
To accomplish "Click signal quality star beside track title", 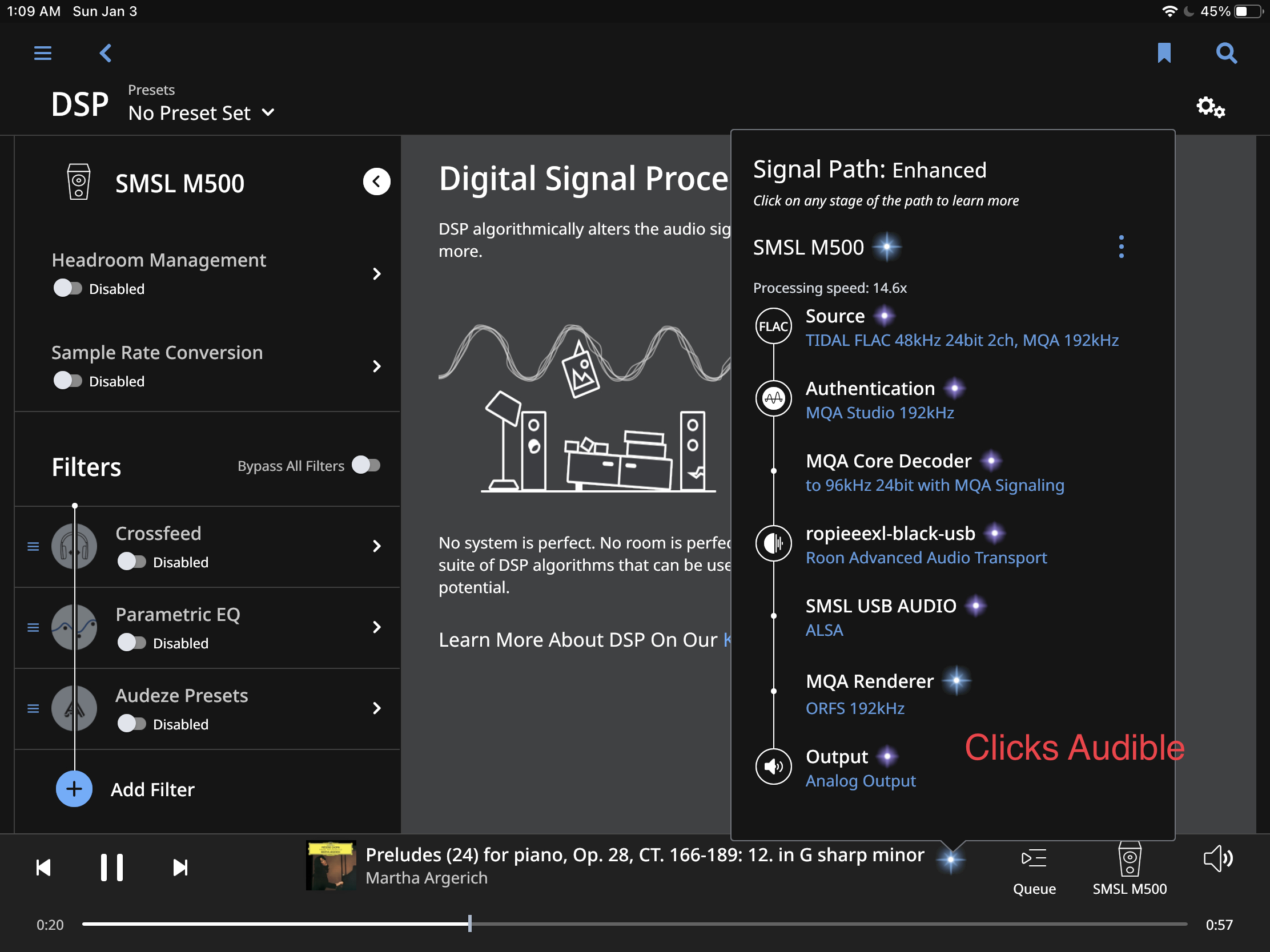I will coord(951,859).
